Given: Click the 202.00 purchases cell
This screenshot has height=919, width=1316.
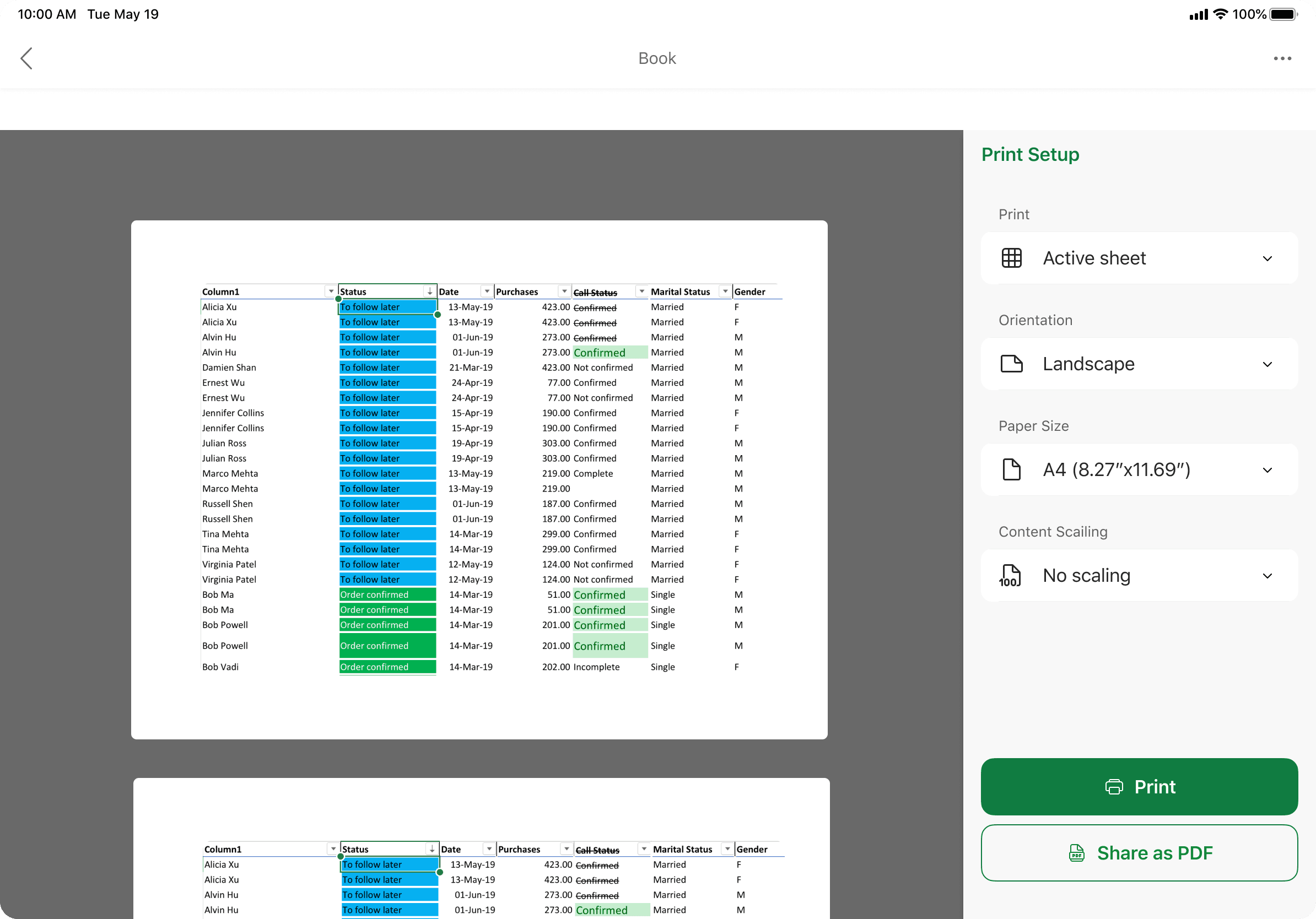Looking at the screenshot, I should (556, 667).
